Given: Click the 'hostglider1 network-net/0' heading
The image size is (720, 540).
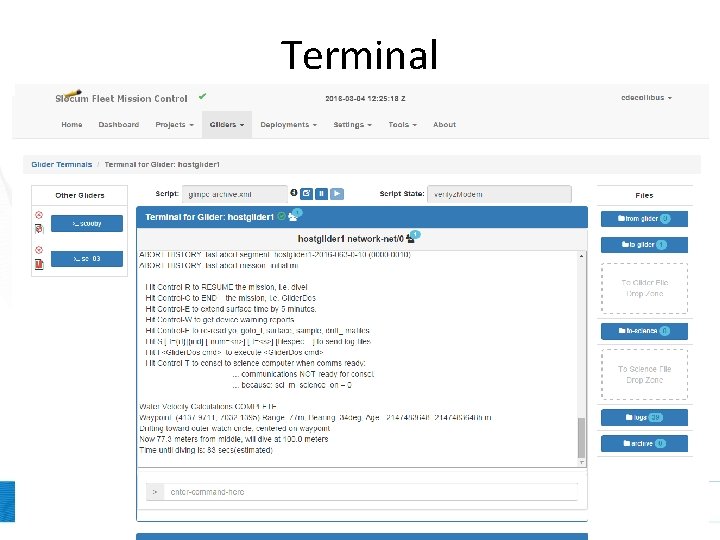Looking at the screenshot, I should [x=351, y=239].
